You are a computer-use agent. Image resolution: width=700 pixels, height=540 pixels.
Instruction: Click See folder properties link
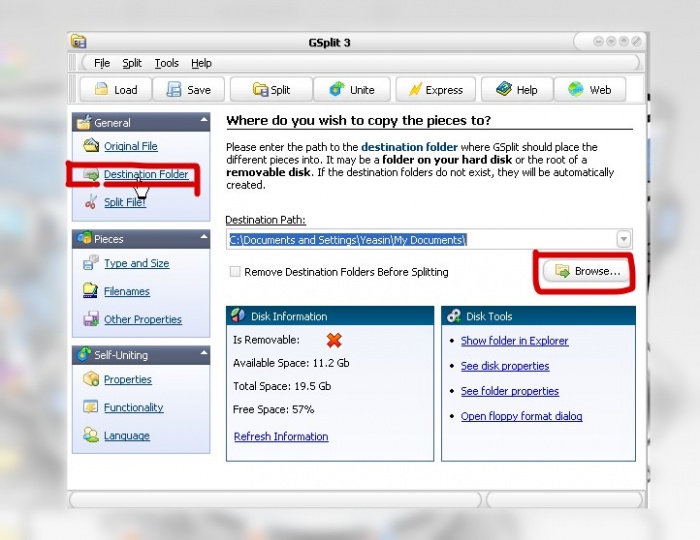pos(509,391)
